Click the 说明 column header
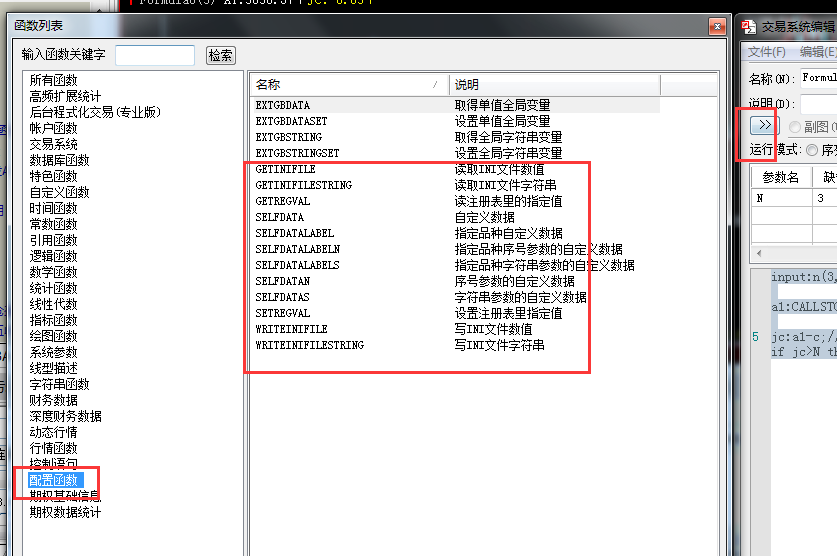 point(555,84)
